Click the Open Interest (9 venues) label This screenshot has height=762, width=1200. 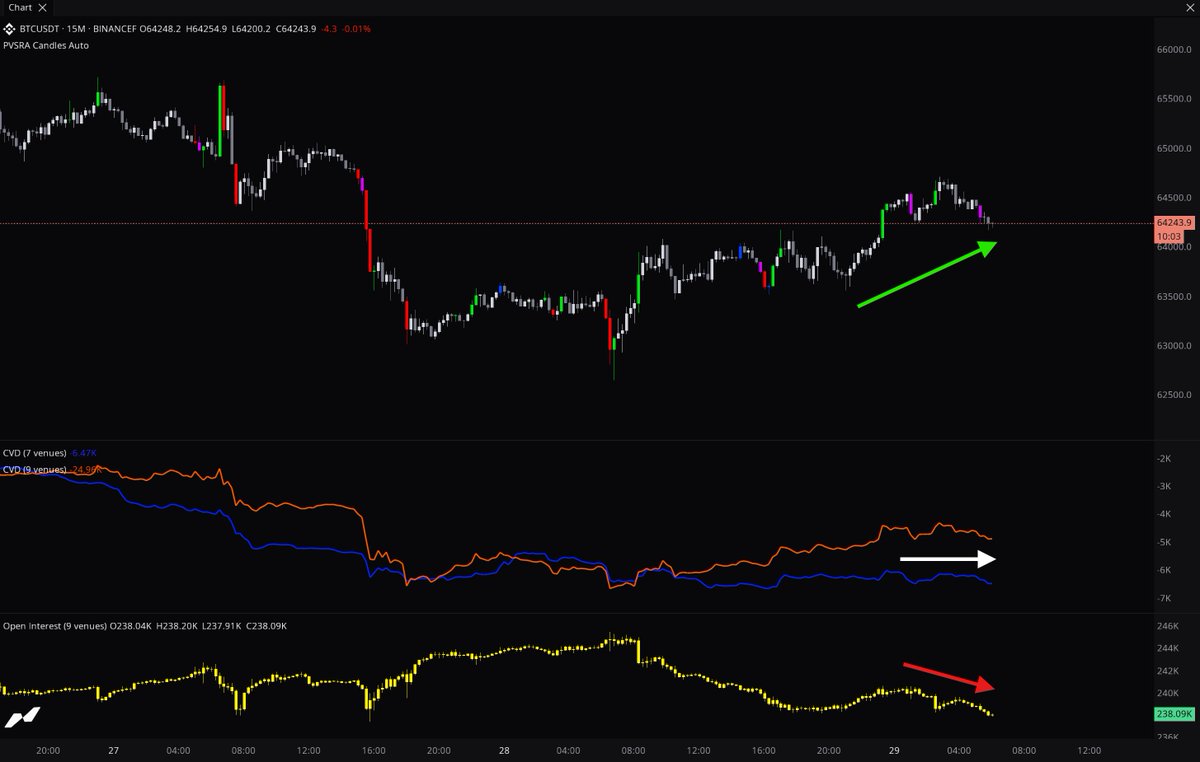tap(54, 626)
